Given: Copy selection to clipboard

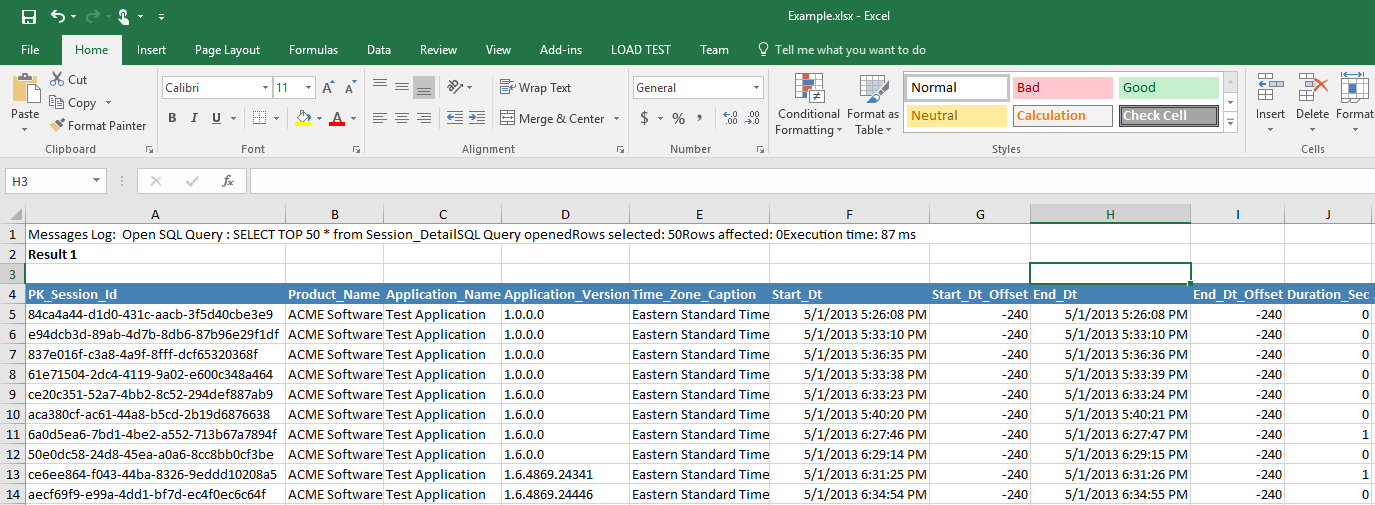Looking at the screenshot, I should click(x=73, y=103).
